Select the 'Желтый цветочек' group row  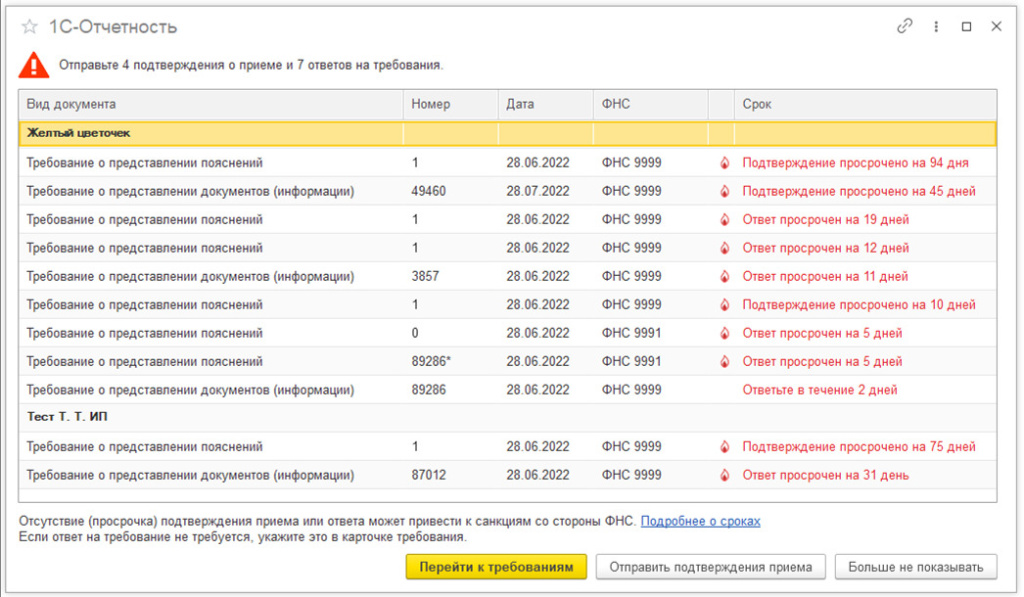pos(507,133)
